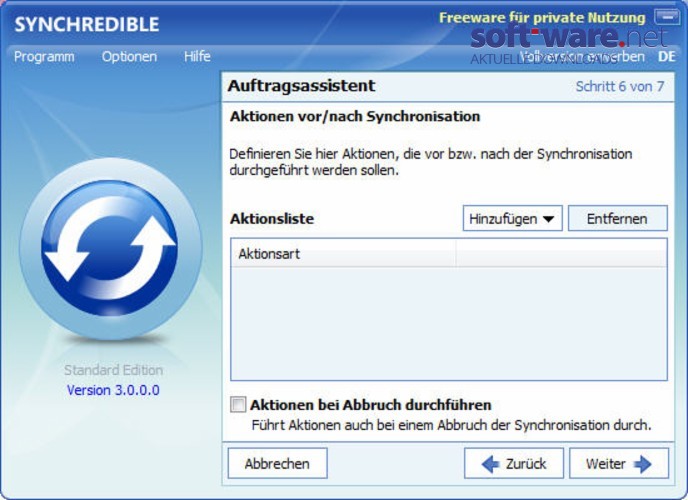Click the Schritt 6 von 7 indicator
Screen dimensions: 688x500
point(620,86)
